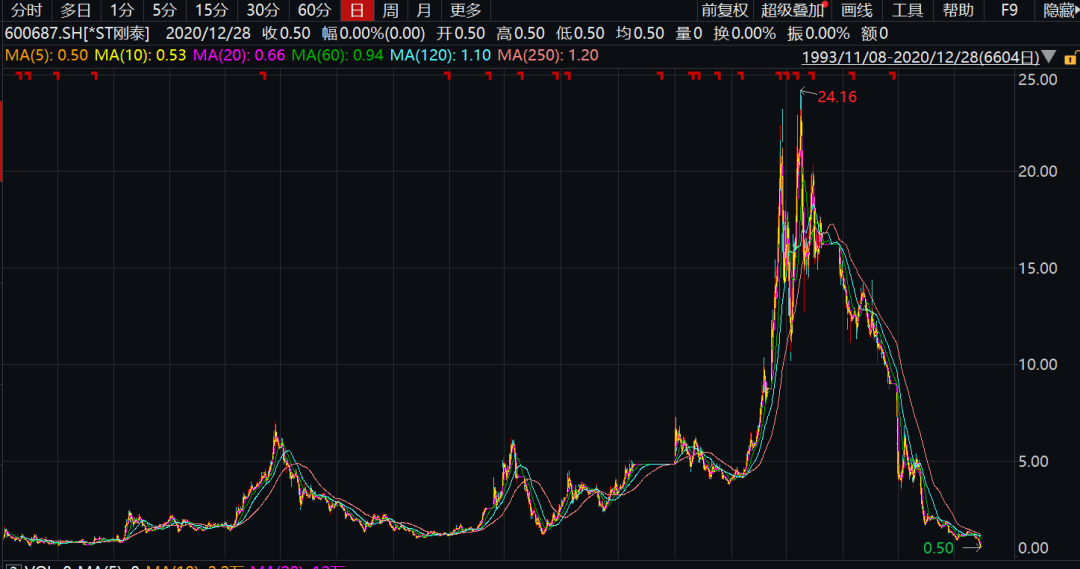The image size is (1080, 569).
Task: Click the MA(20): 0.66 indicator label
Action: pyautogui.click(x=238, y=56)
